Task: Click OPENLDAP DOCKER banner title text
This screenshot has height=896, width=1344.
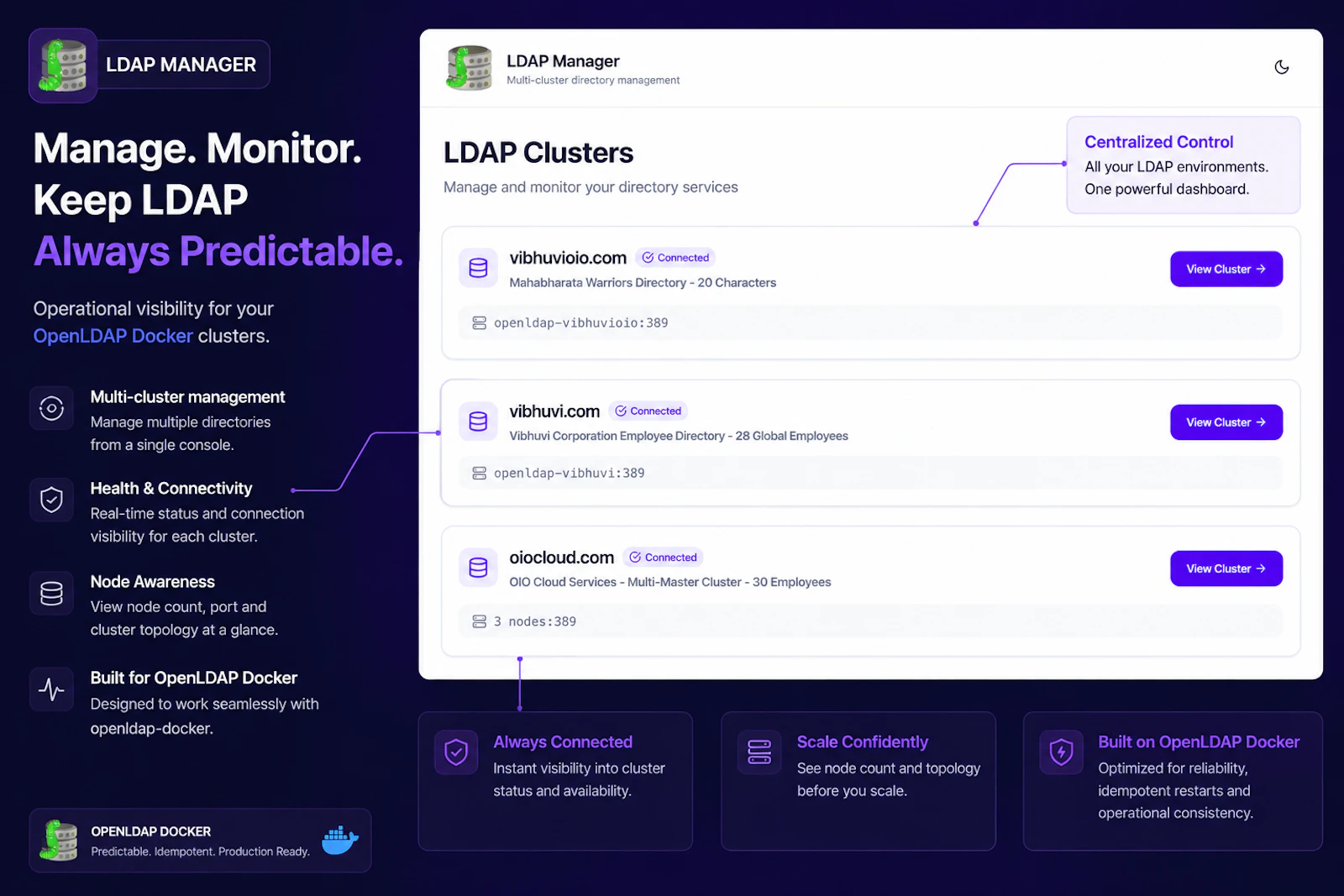Action: point(151,831)
